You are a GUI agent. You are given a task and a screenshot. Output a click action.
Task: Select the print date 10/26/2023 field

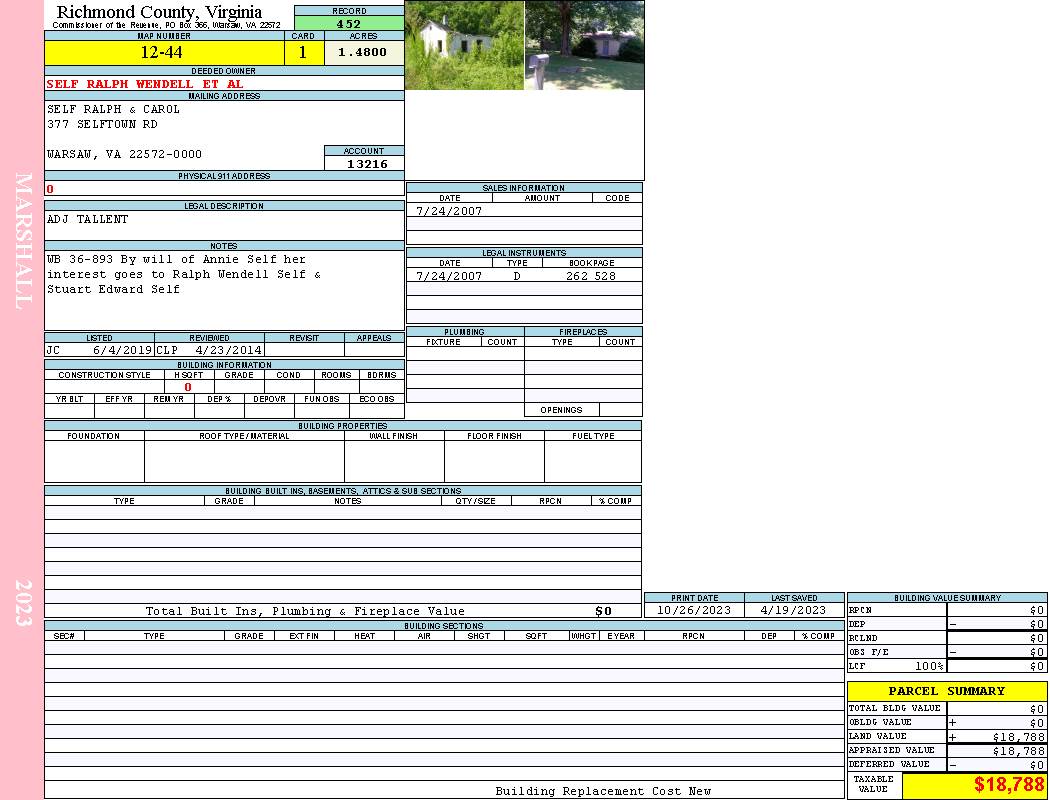(694, 610)
